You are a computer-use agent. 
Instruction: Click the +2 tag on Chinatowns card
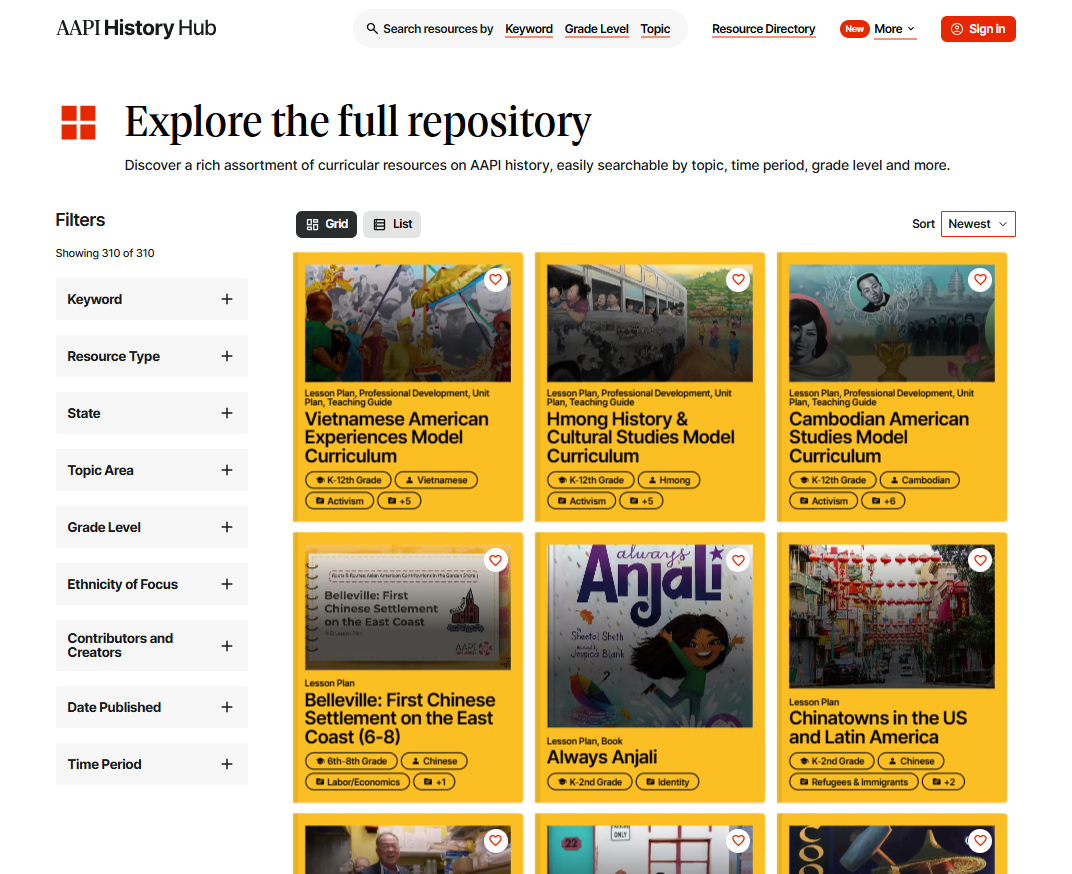[x=943, y=782]
